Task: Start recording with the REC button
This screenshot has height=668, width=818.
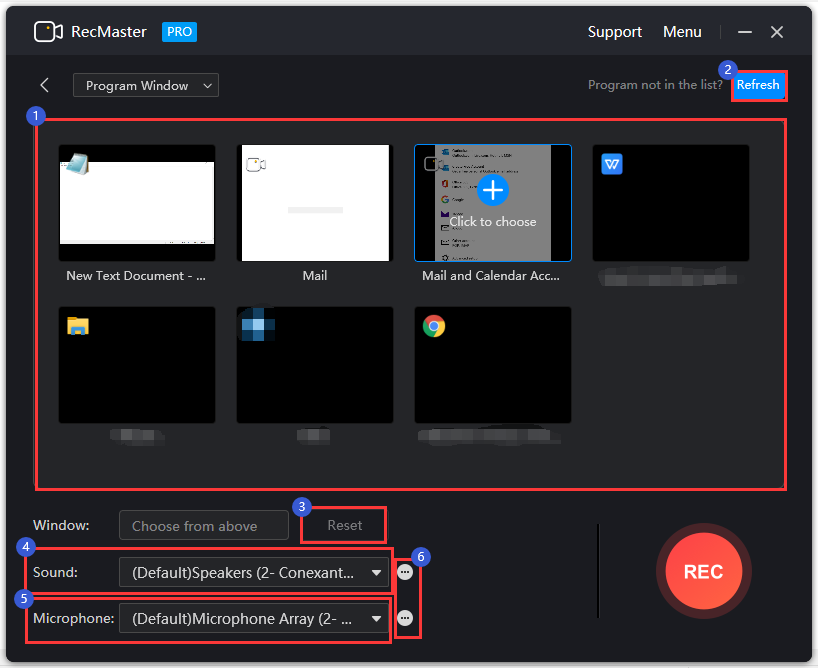Action: tap(703, 571)
